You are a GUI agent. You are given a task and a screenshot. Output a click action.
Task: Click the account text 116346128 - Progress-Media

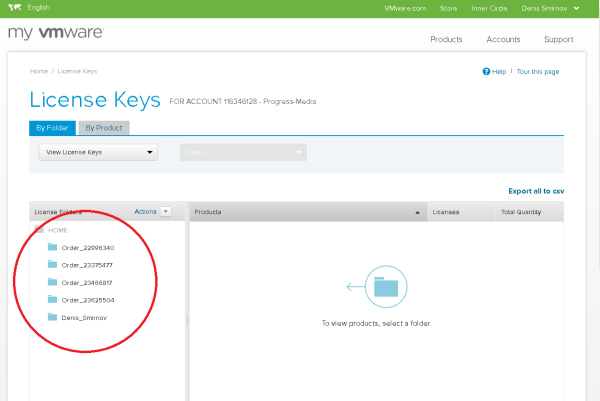[270, 101]
